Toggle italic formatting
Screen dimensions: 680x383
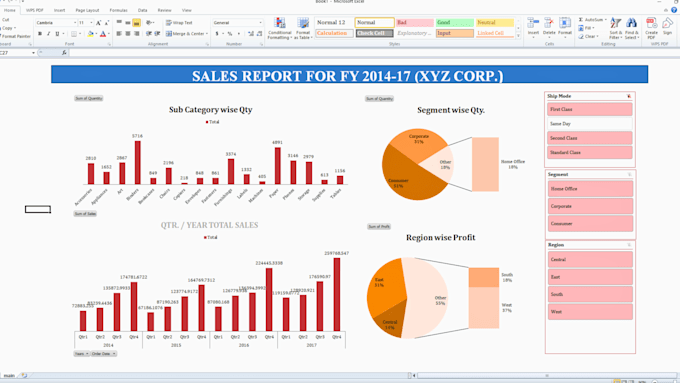click(x=48, y=33)
